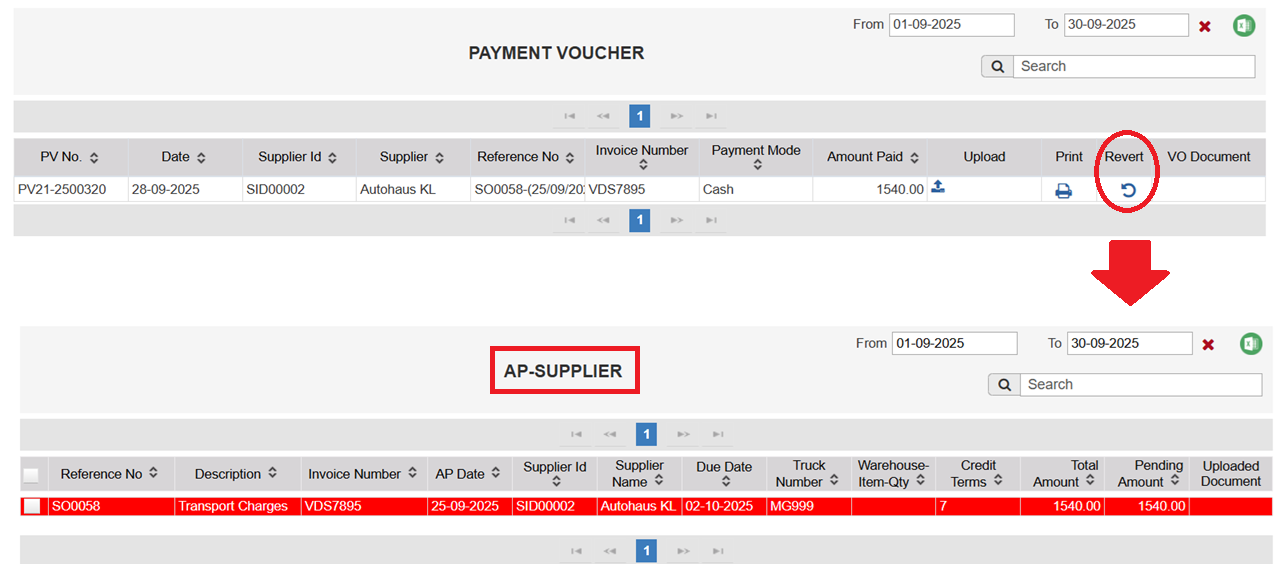
Task: Go to next page above AP-Supplier table
Action: pos(684,434)
